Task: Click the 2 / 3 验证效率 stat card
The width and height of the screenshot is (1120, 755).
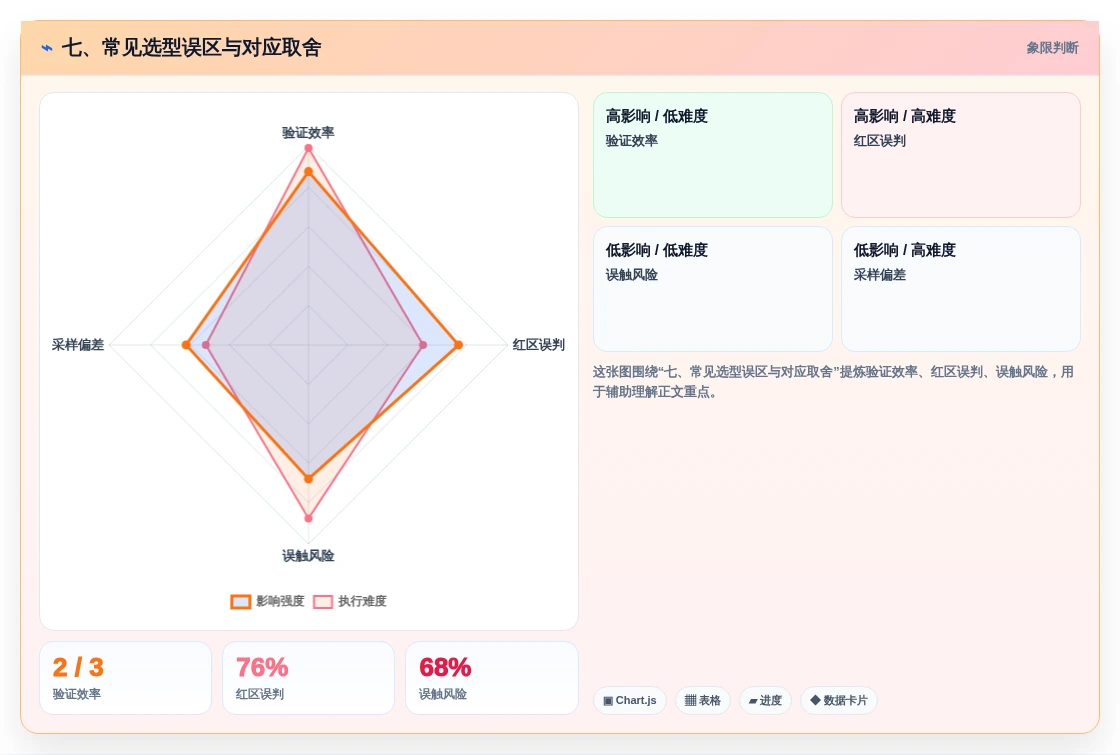Action: click(x=126, y=678)
